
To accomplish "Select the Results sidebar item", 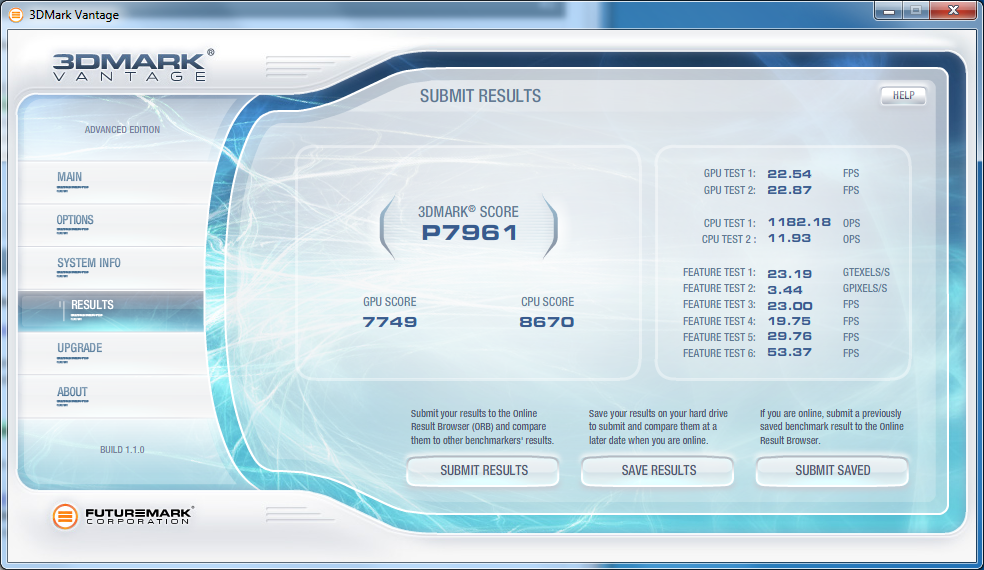I will [x=110, y=311].
